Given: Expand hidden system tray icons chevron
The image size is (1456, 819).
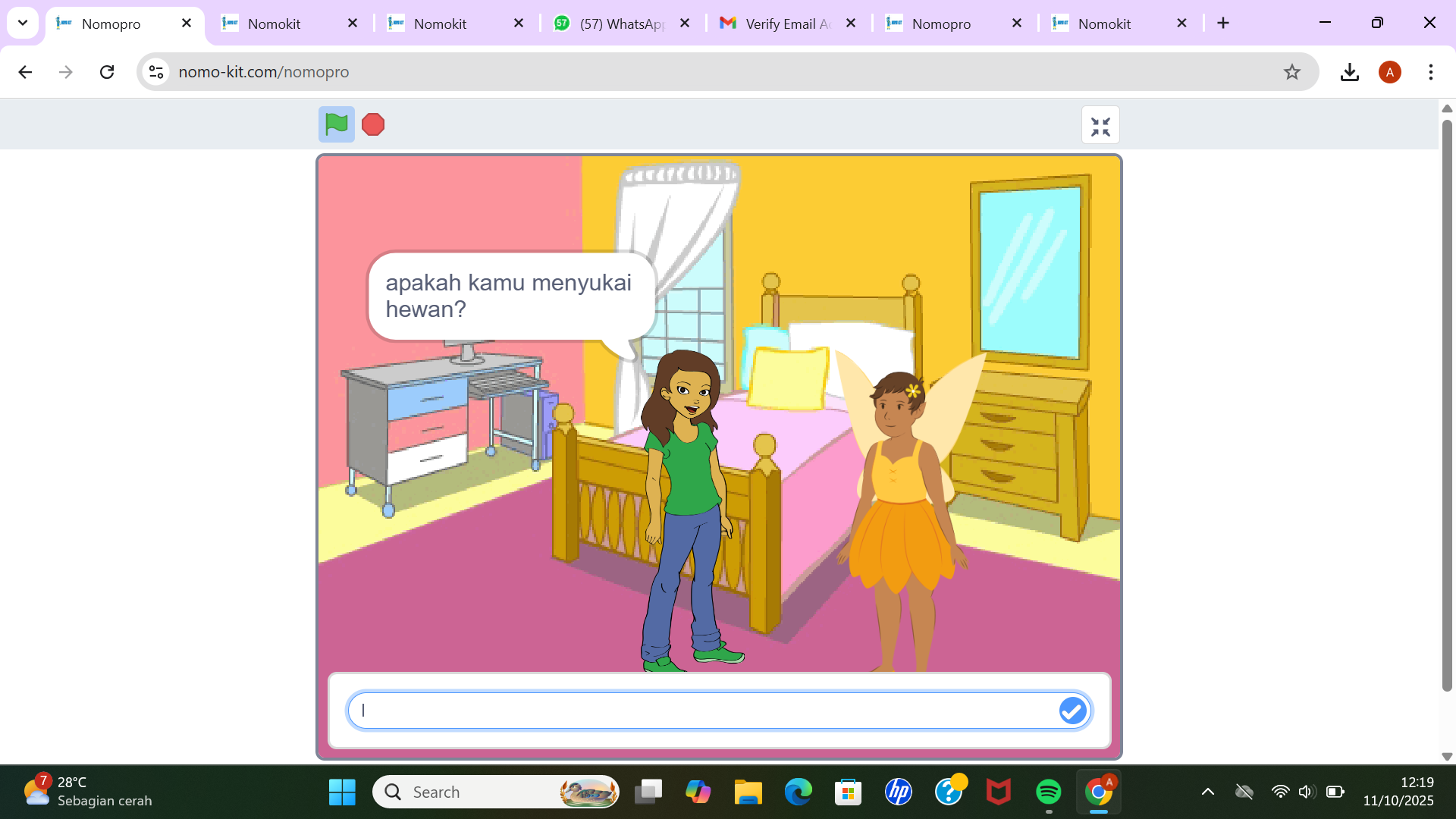Looking at the screenshot, I should click(x=1208, y=792).
